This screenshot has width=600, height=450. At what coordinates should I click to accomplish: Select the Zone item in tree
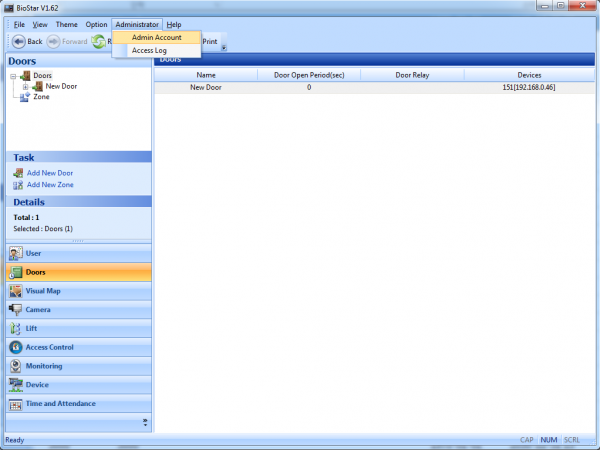[41, 97]
